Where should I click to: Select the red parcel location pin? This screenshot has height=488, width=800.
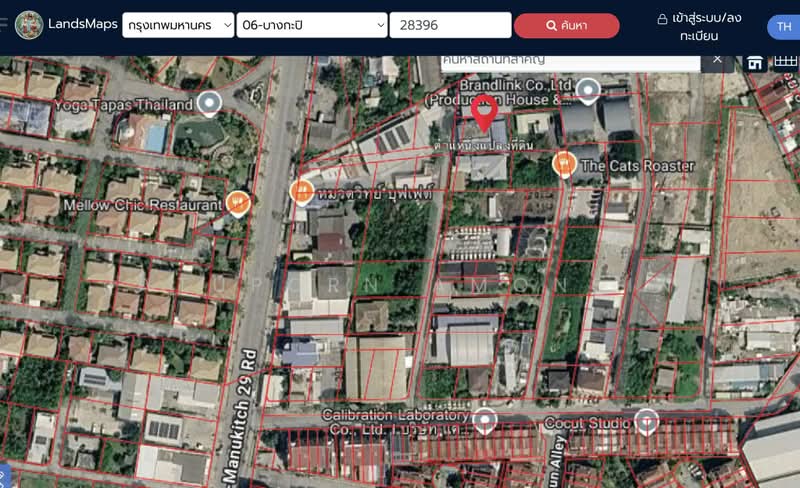pyautogui.click(x=484, y=112)
